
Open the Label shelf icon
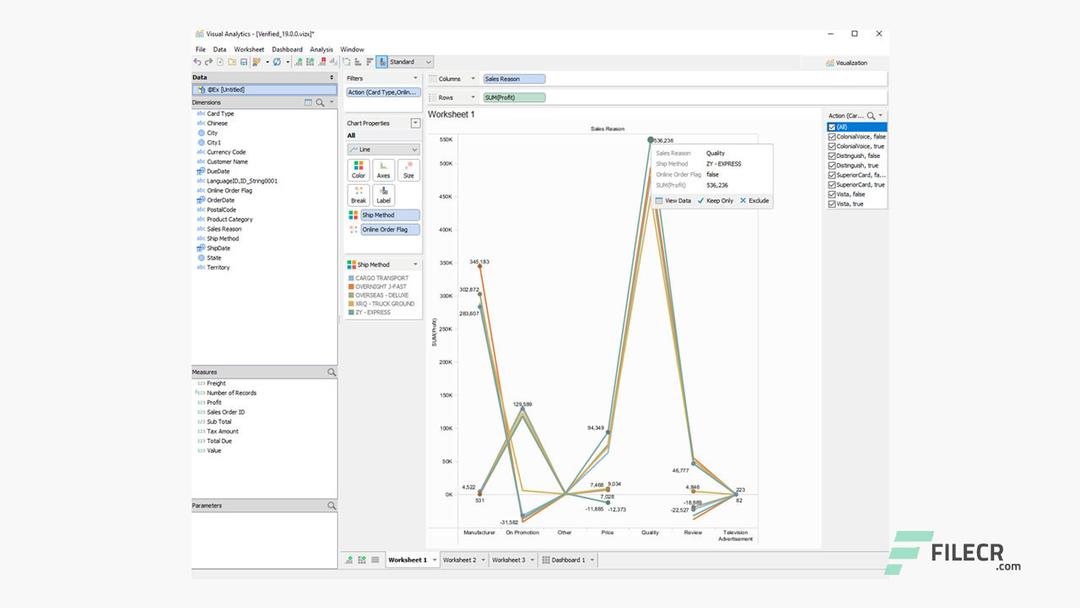[384, 196]
